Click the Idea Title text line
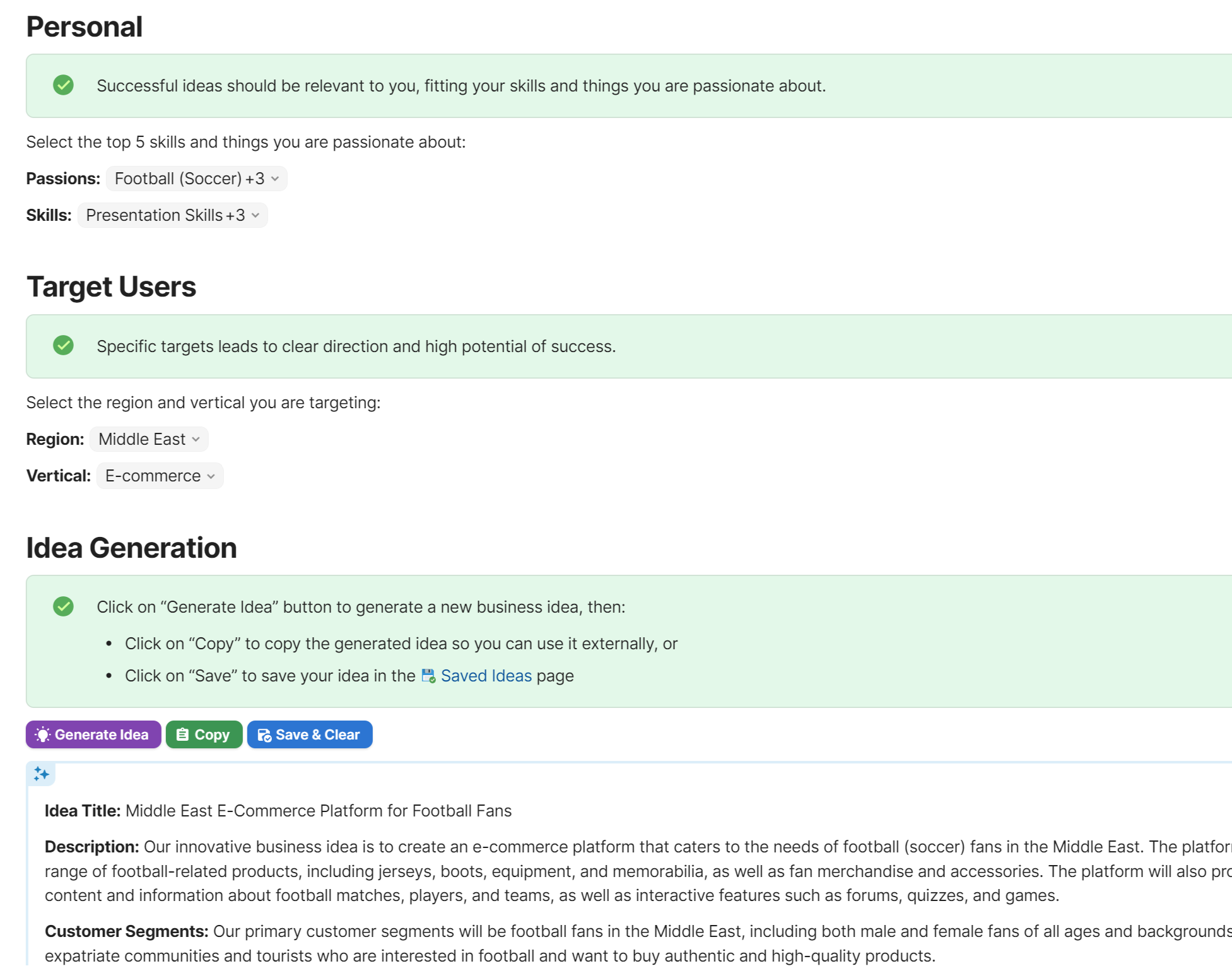 [278, 811]
